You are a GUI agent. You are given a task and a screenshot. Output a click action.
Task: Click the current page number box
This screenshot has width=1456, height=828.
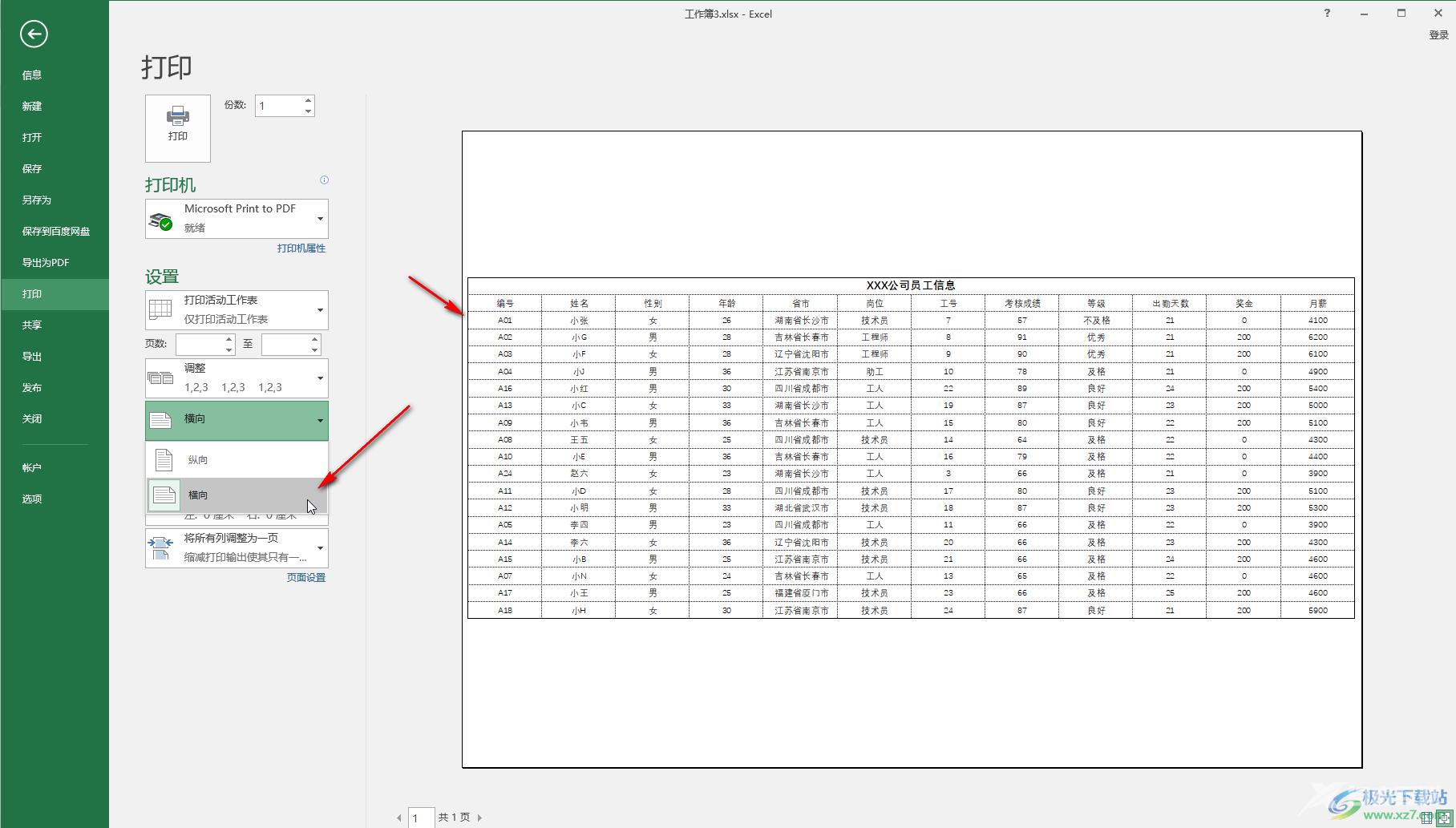[422, 818]
